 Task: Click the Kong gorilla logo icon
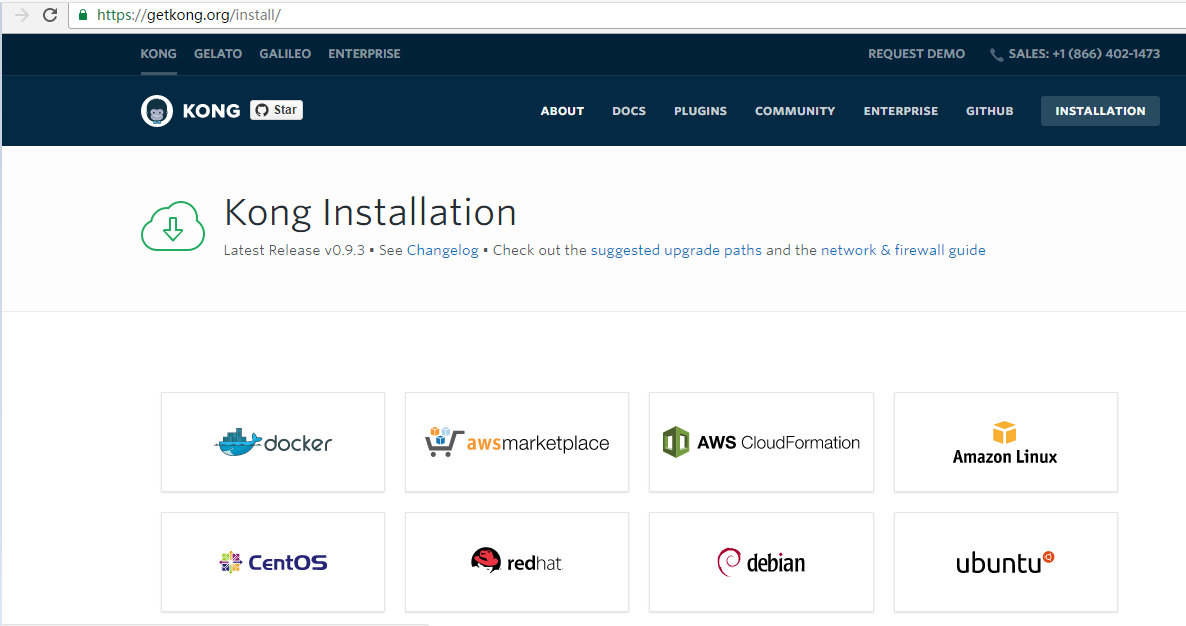point(157,111)
